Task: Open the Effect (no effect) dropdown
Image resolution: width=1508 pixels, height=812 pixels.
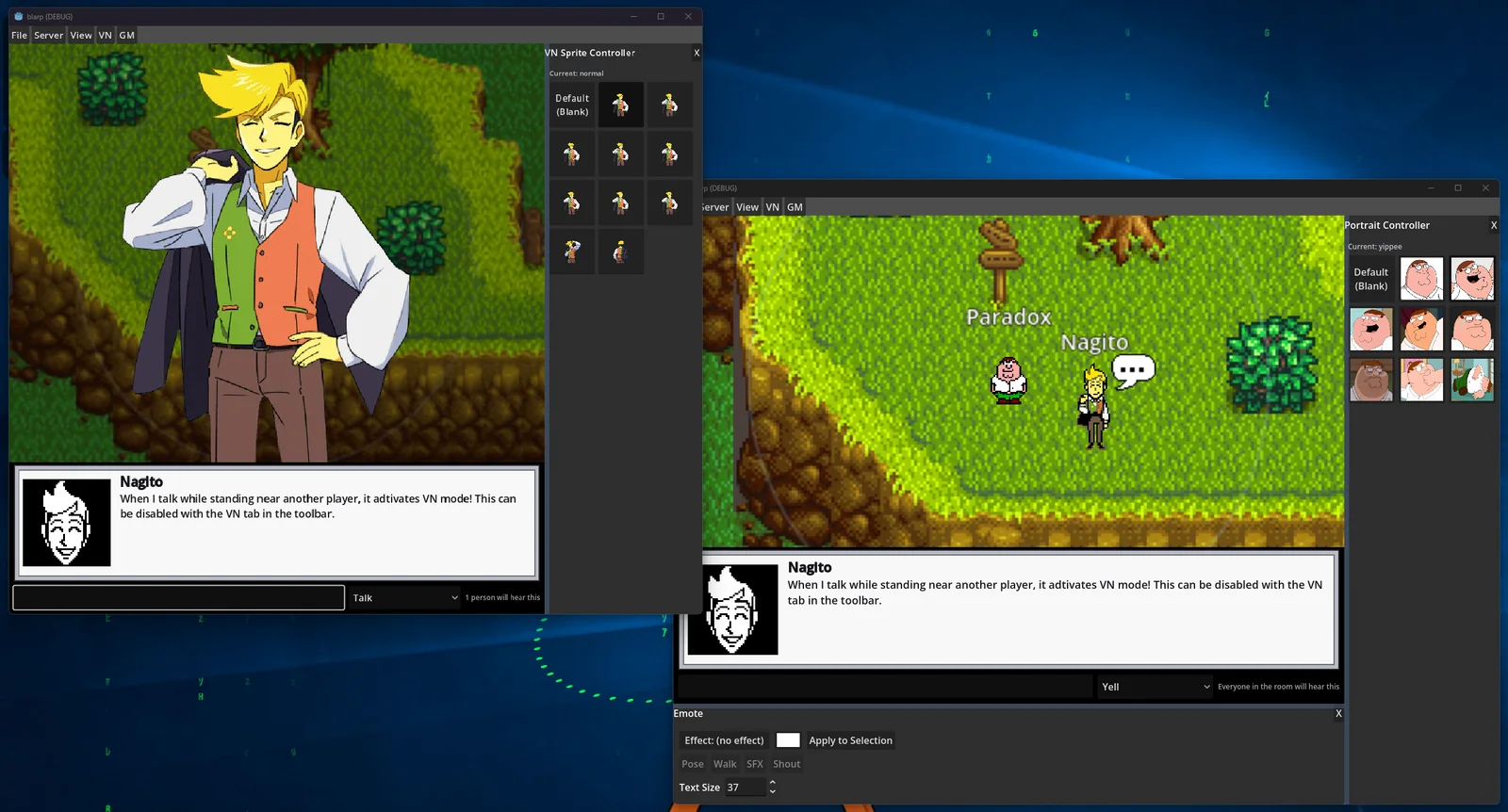Action: pos(724,740)
